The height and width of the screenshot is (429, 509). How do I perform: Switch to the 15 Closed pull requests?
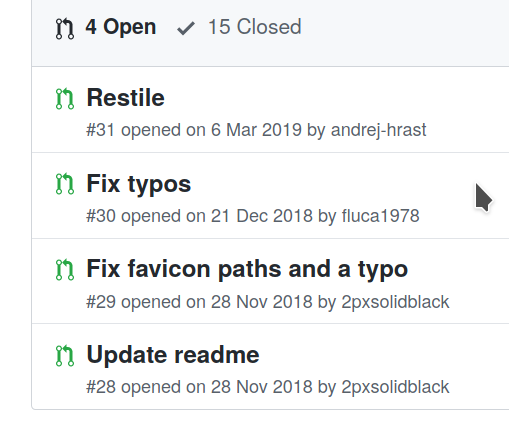point(239,27)
